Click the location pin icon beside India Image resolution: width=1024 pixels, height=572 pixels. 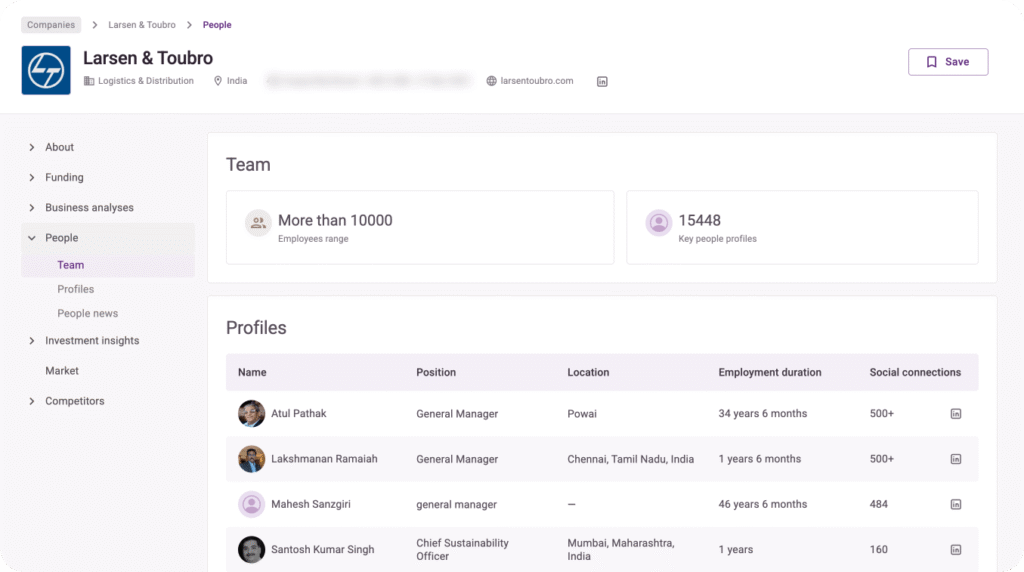point(218,81)
